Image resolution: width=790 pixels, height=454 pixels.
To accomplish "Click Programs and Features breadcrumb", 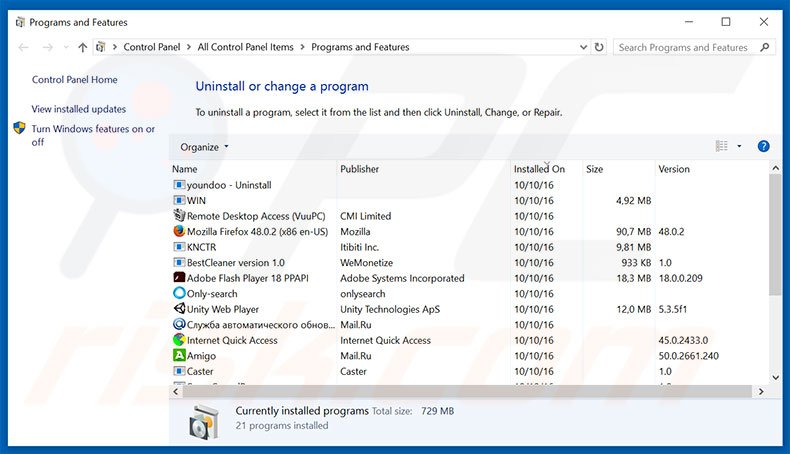I will pyautogui.click(x=360, y=47).
